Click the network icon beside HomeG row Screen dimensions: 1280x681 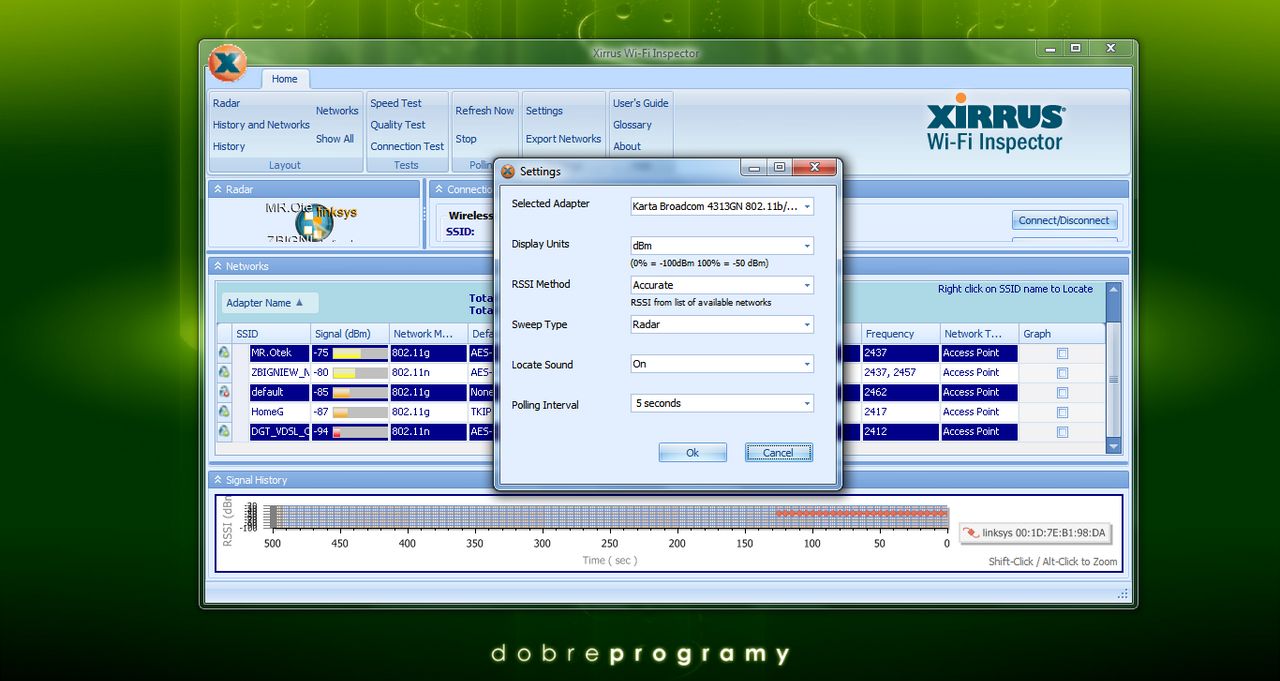(x=224, y=412)
